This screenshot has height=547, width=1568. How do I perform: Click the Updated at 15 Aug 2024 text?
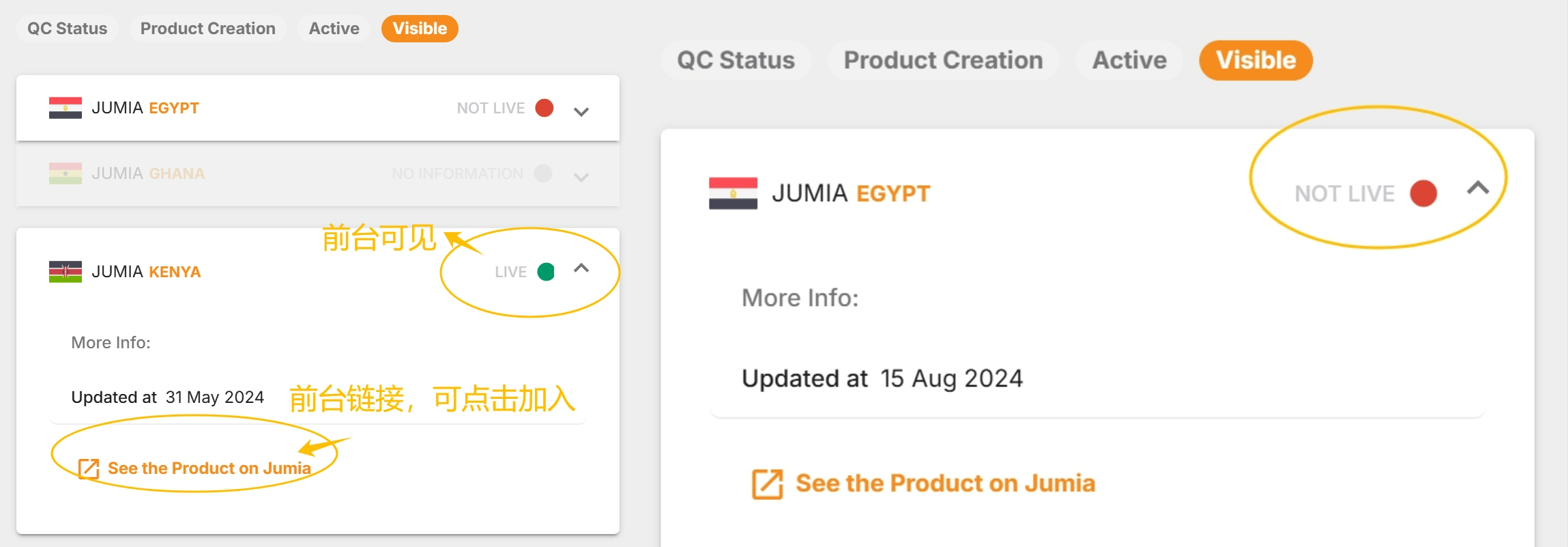pyautogui.click(x=882, y=378)
